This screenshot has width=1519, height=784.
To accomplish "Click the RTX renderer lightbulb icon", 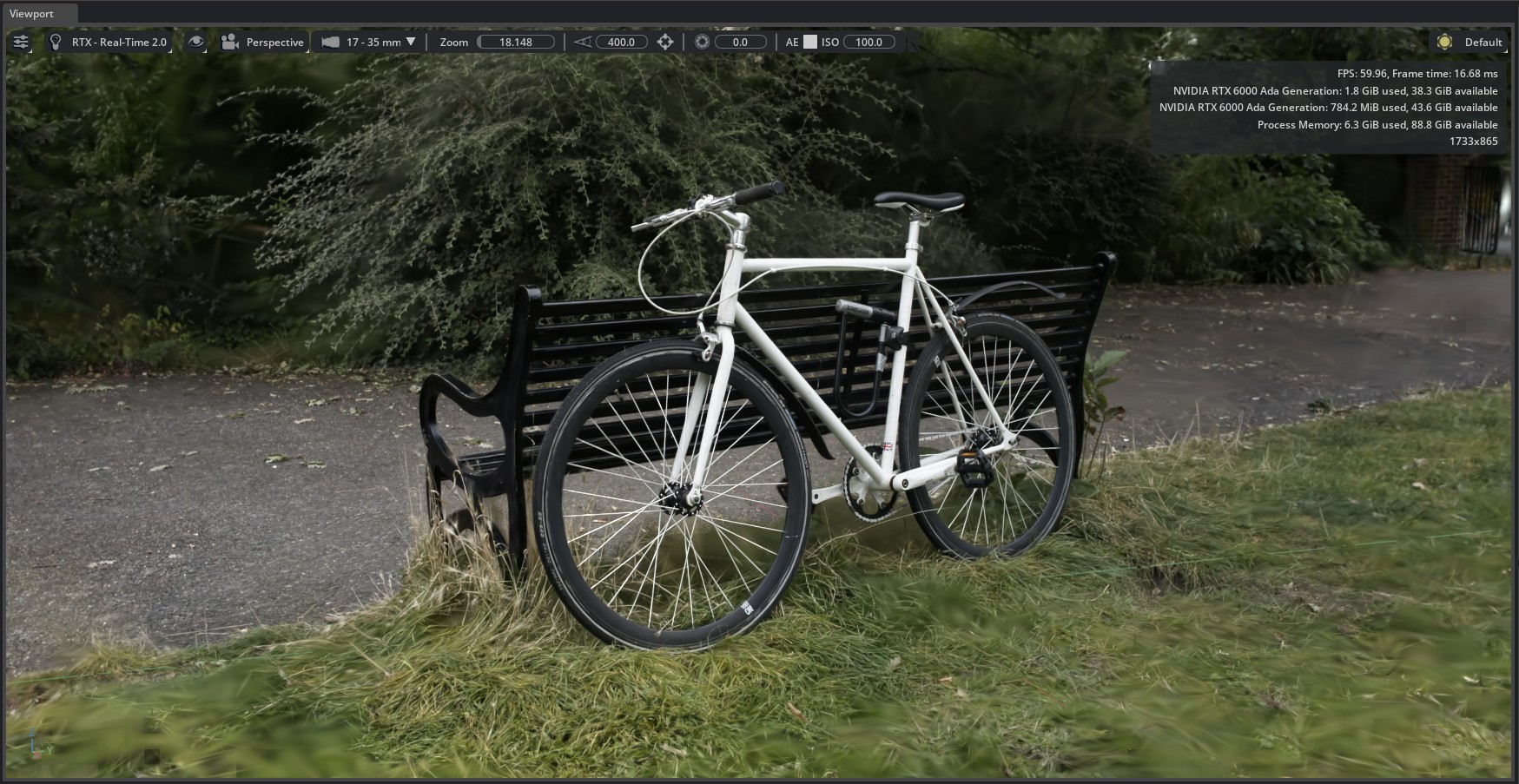I will [x=56, y=42].
